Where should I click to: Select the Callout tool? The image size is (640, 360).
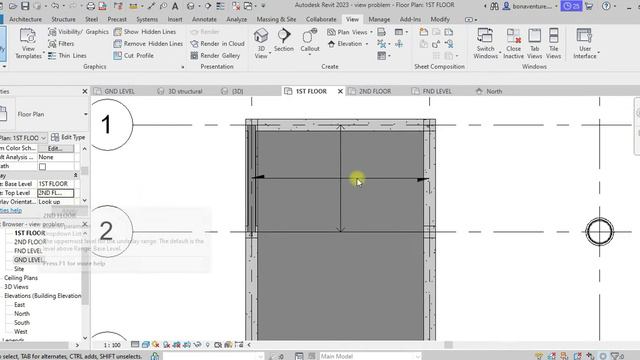[x=310, y=41]
